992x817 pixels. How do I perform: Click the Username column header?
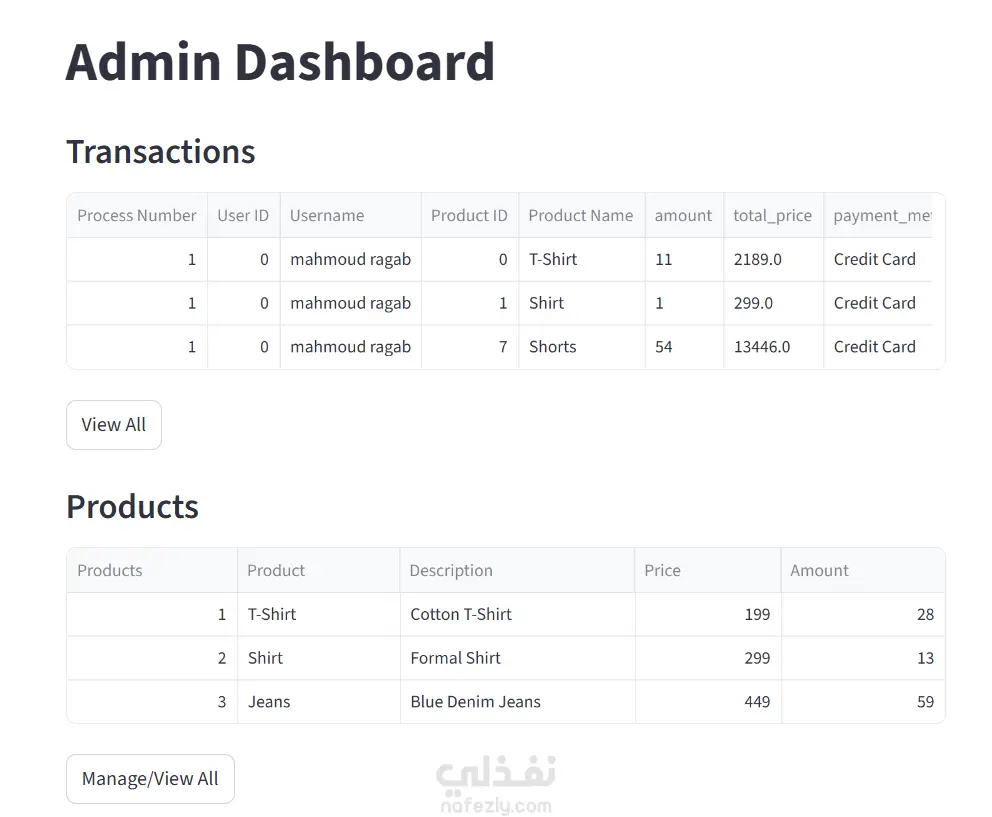(327, 215)
